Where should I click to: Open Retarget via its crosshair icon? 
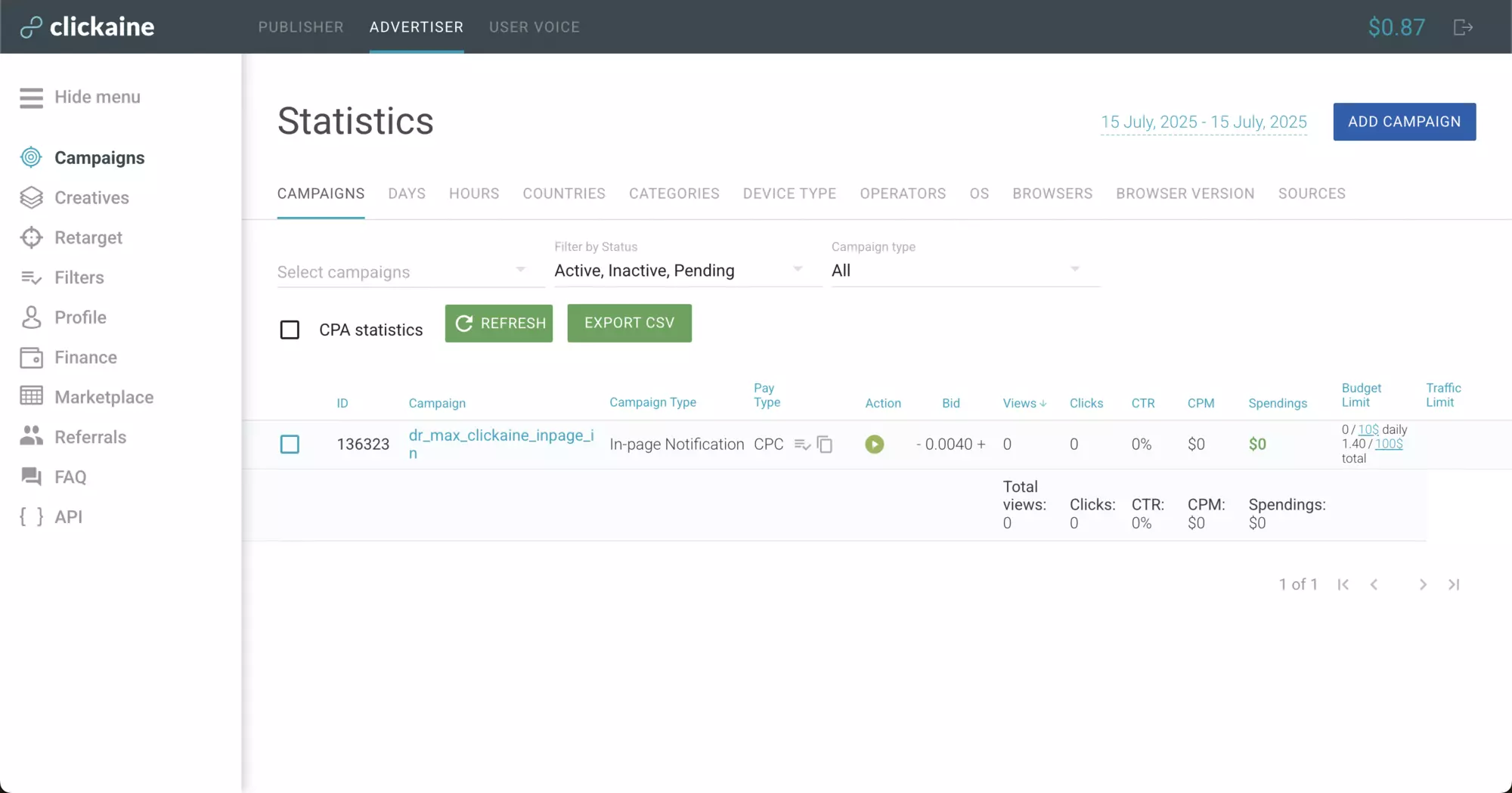tap(31, 237)
